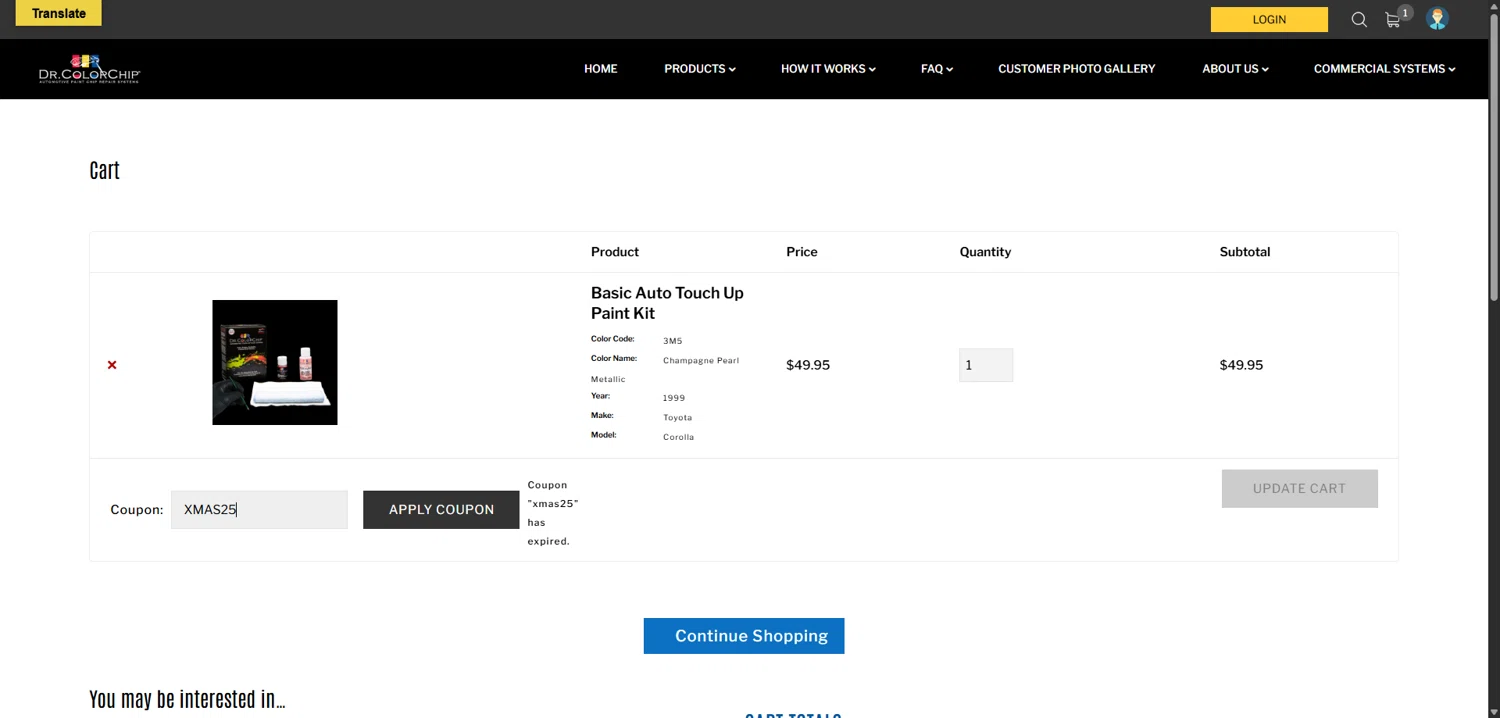Focus the Coupon code field
The height and width of the screenshot is (718, 1500).
point(259,509)
